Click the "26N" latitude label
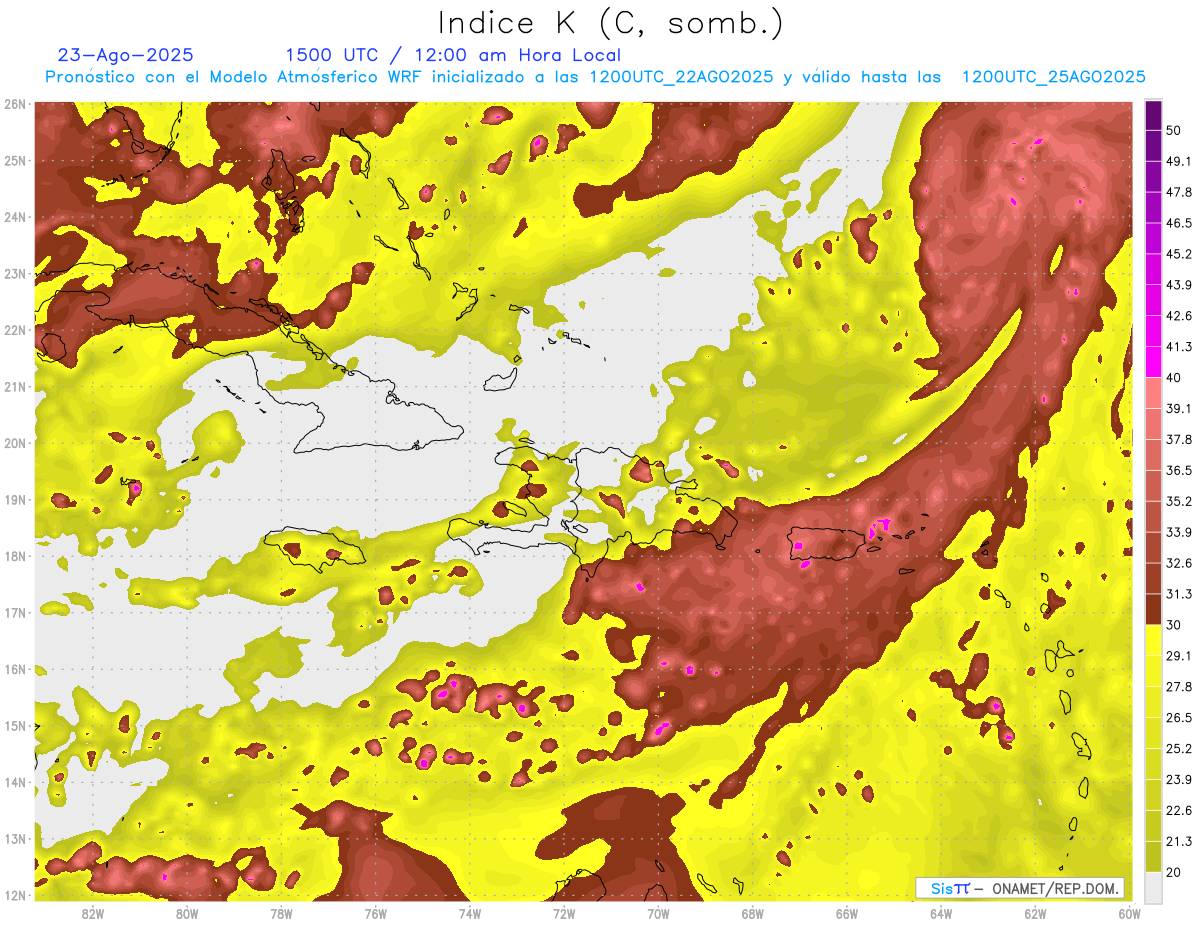The image size is (1200, 927). 15,104
